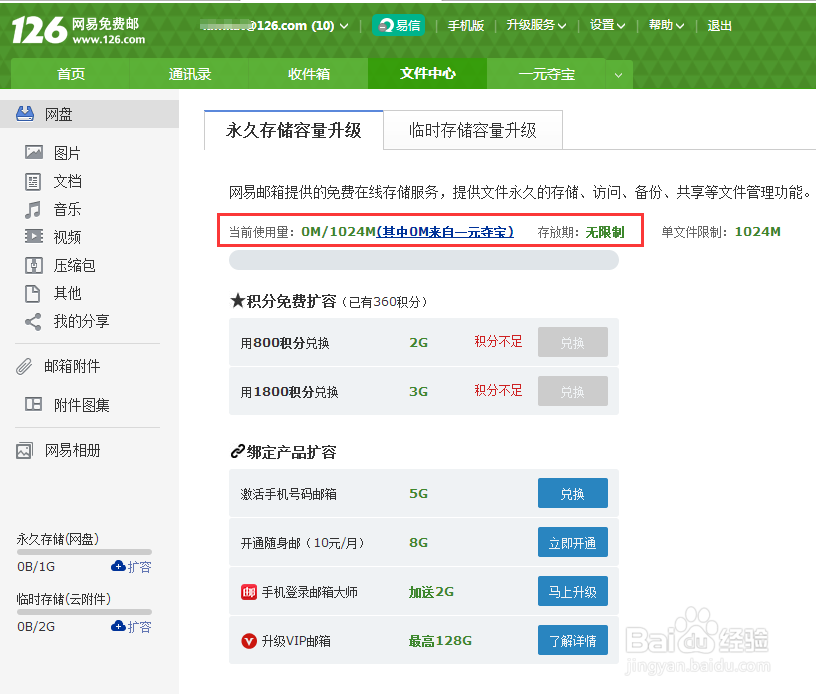Switch to the 文件中心 tab
This screenshot has height=694, width=816.
(x=428, y=73)
